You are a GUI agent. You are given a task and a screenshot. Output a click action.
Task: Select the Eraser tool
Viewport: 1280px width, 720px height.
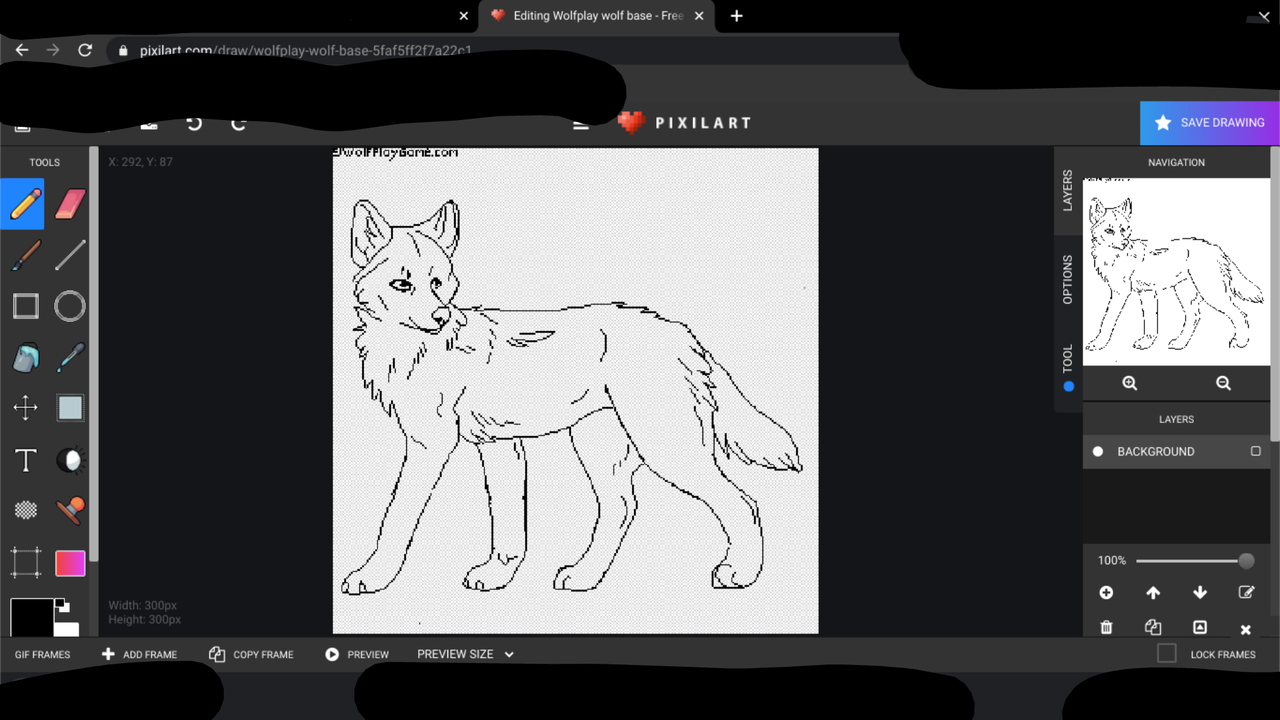70,204
